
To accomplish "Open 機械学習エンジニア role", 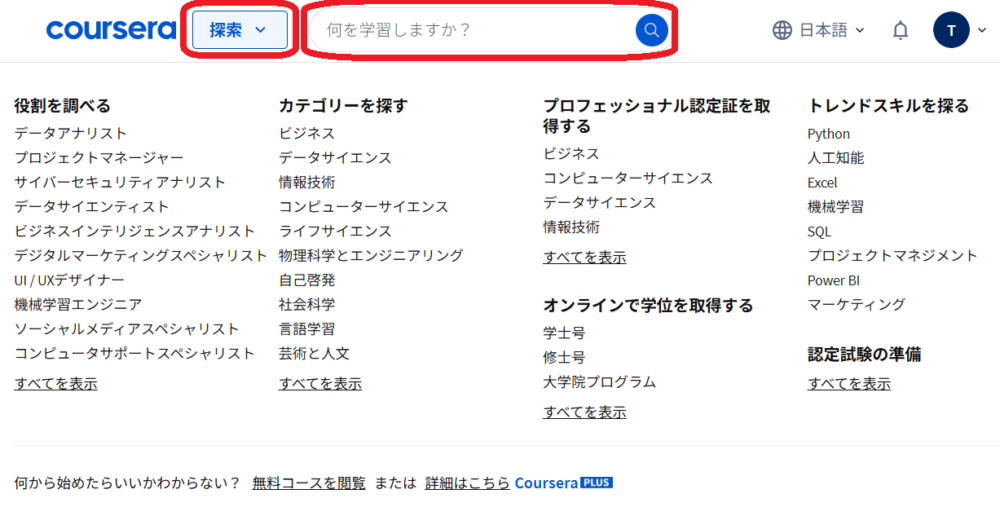I will point(78,304).
